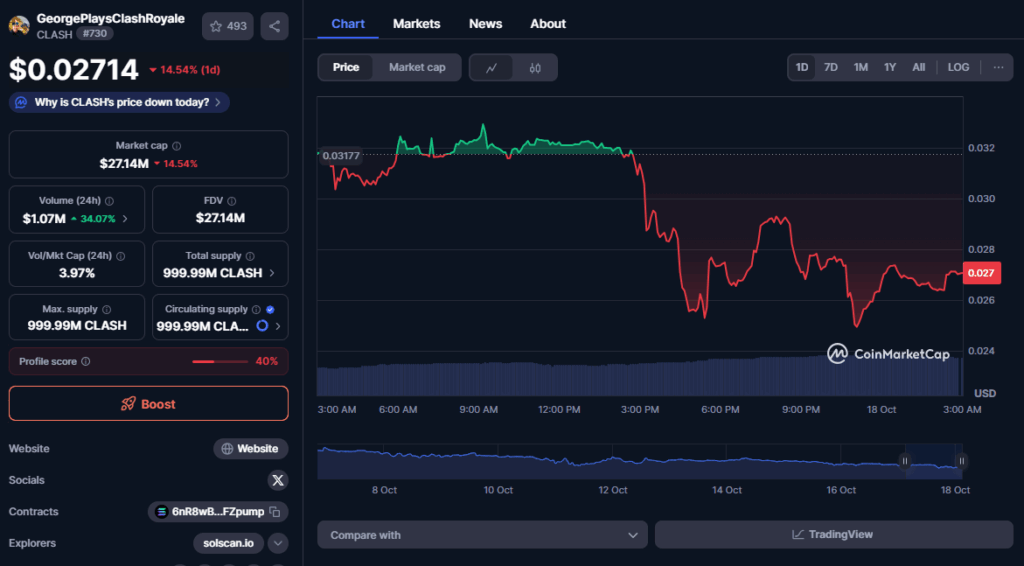The width and height of the screenshot is (1024, 566).
Task: Open the X social profile icon
Action: [278, 480]
